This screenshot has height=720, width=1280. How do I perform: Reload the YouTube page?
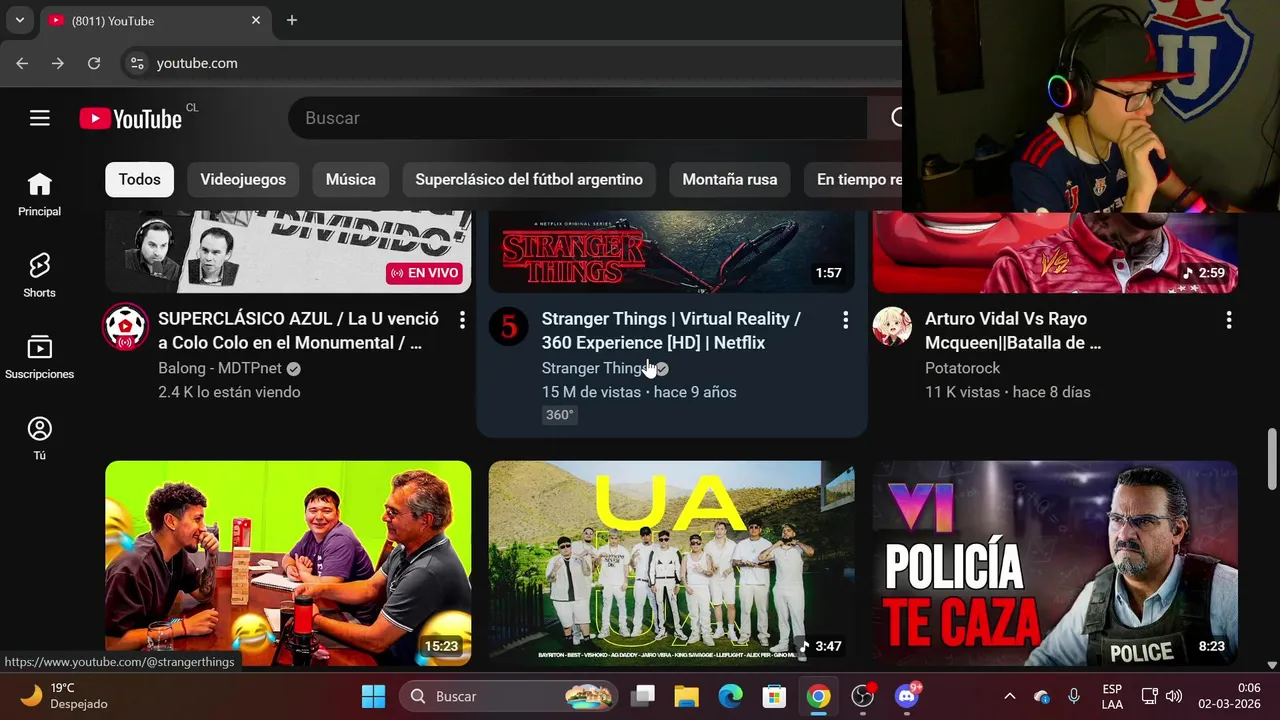[x=94, y=63]
